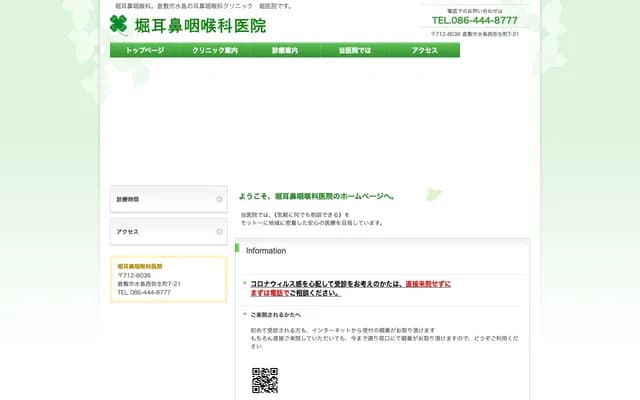Go to トップページ in navigation bar
This screenshot has width=640, height=400.
145,50
